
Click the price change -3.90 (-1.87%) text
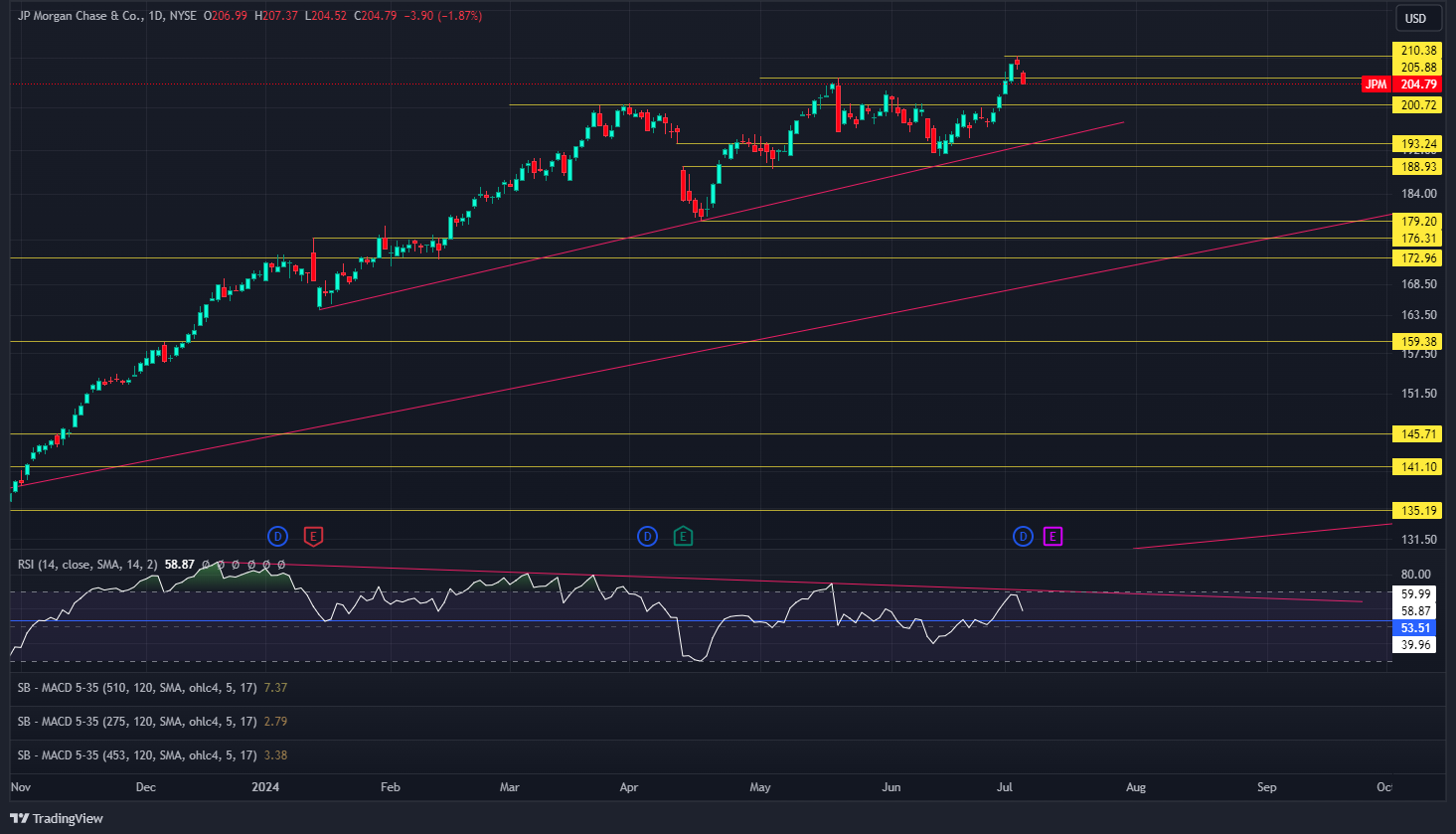[x=442, y=16]
